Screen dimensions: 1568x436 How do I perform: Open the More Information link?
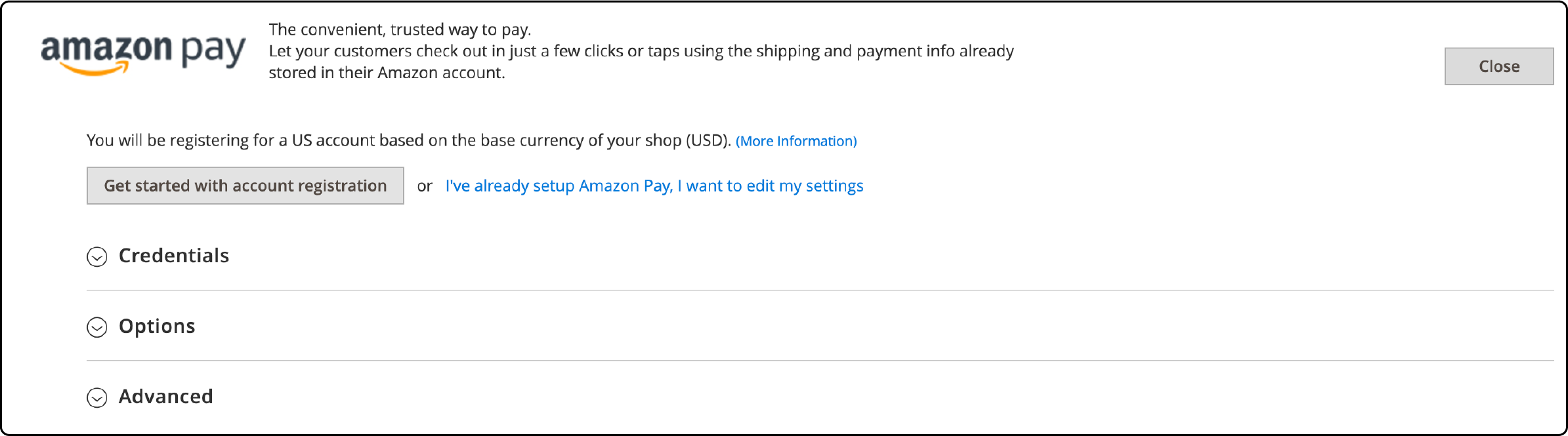(x=796, y=140)
